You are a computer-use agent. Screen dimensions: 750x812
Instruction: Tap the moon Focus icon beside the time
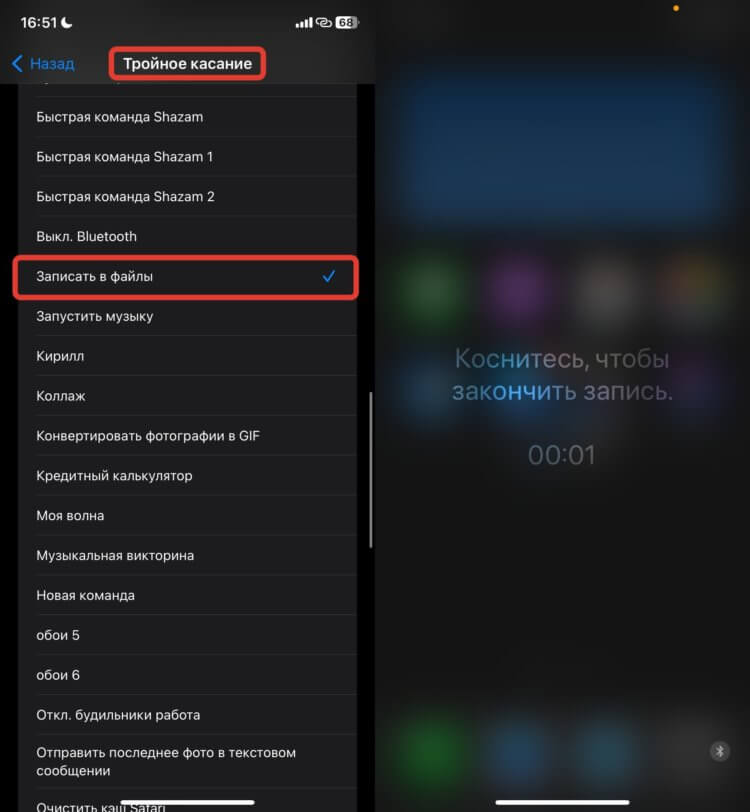67,22
